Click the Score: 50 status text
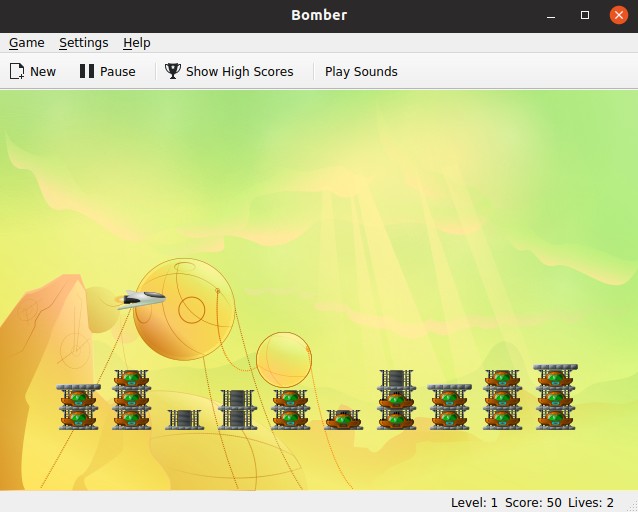 [533, 503]
